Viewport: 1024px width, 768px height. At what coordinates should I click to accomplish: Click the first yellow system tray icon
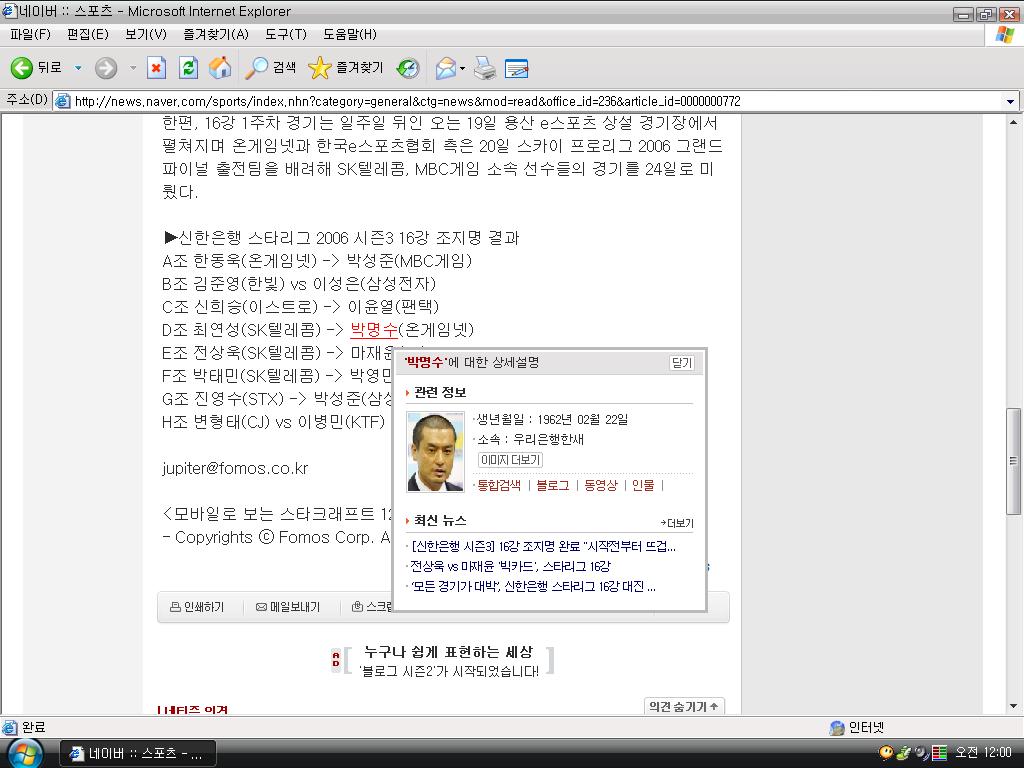pos(886,753)
